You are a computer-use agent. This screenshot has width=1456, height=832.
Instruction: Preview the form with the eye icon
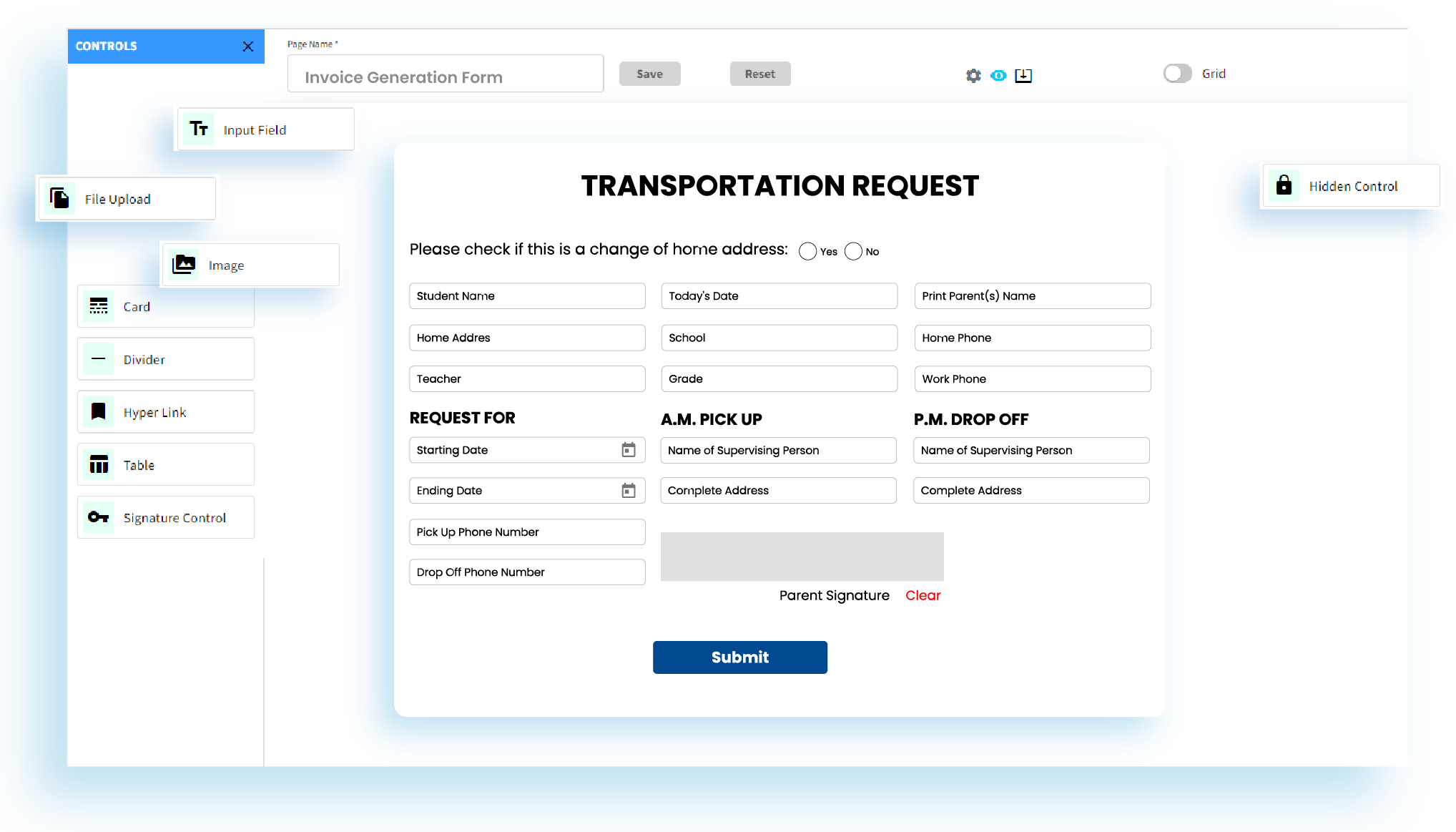[x=998, y=75]
